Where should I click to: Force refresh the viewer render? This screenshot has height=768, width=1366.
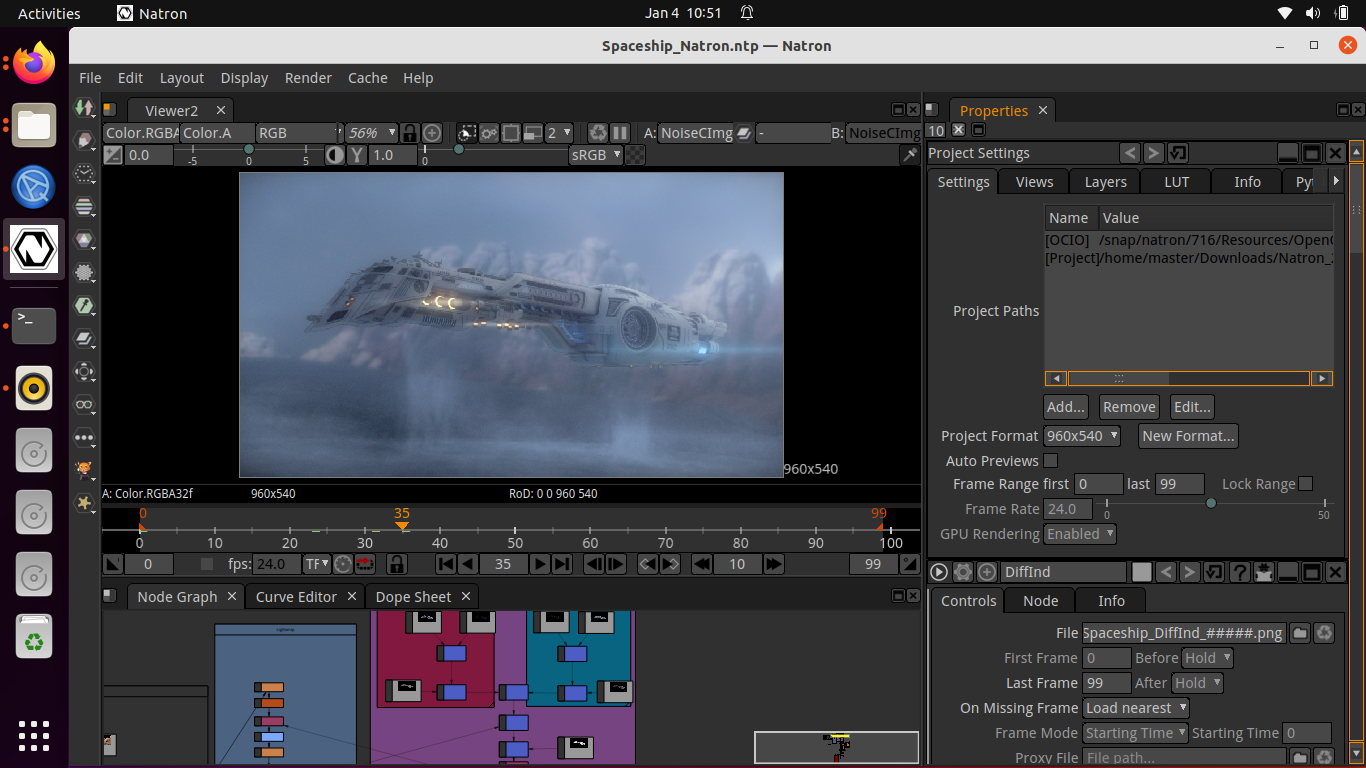pos(598,133)
